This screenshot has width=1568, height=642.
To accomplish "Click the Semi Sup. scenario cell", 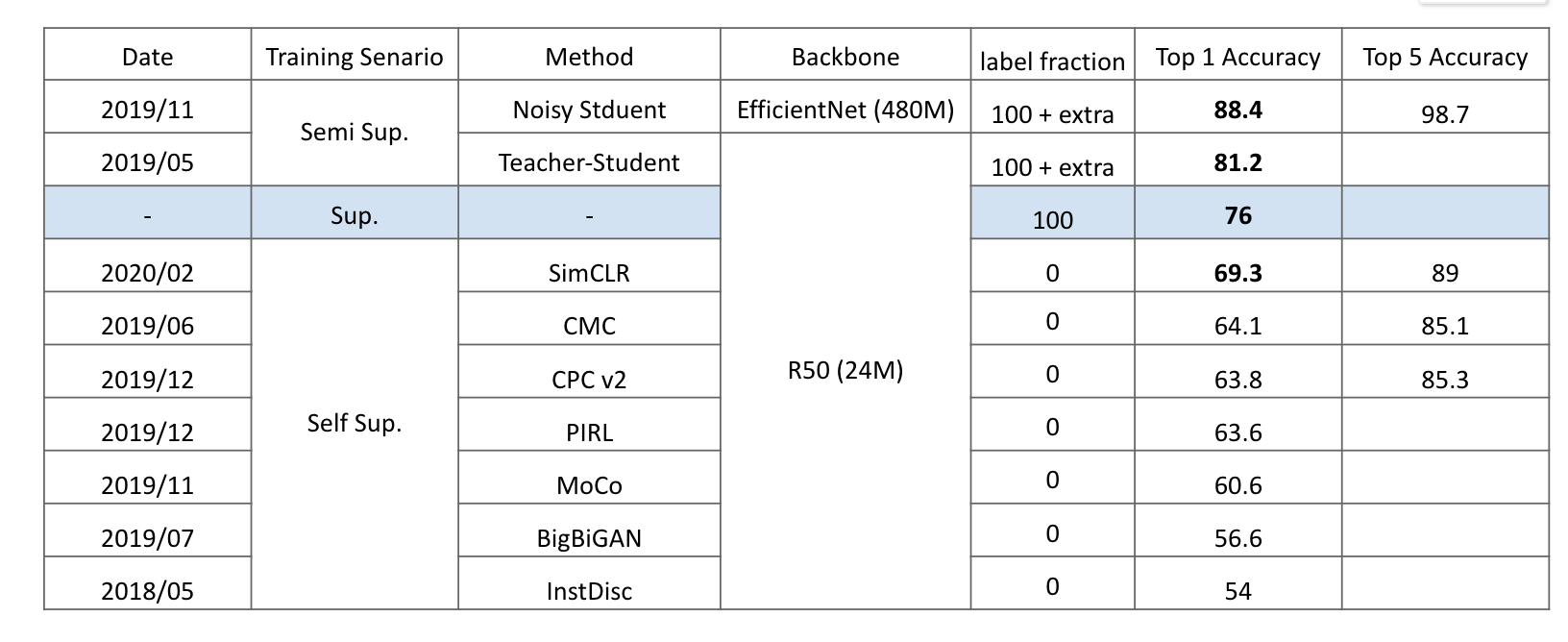I will [355, 132].
